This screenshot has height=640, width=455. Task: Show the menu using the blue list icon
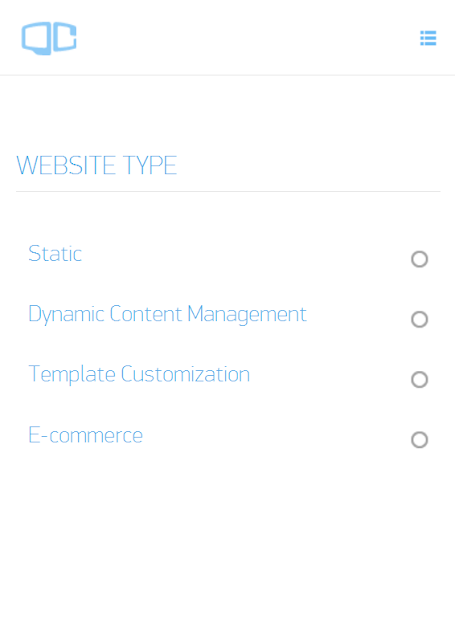click(x=428, y=38)
